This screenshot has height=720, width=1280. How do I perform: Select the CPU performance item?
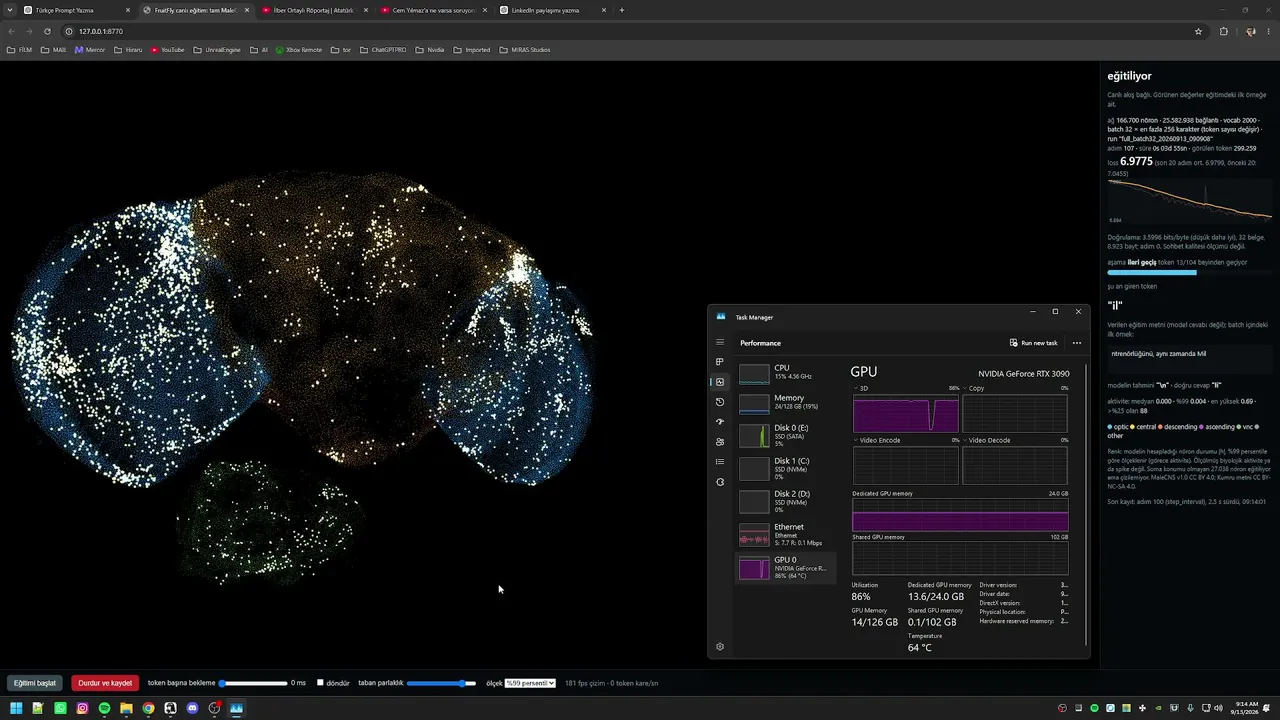785,373
